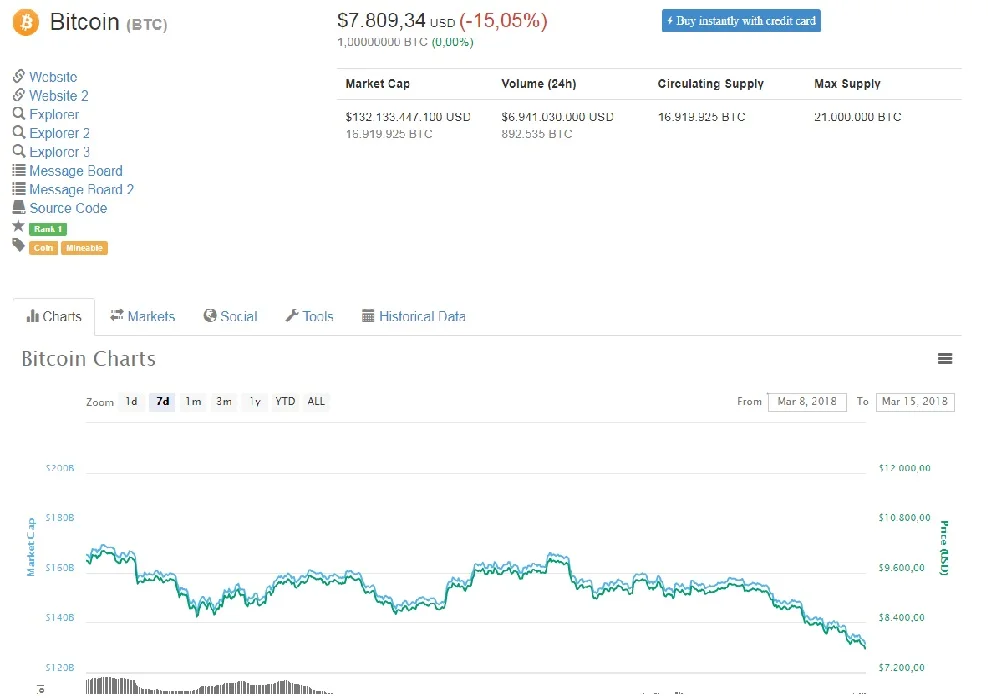Click the orange Mineable tag
This screenshot has height=698, width=998.
(x=84, y=248)
